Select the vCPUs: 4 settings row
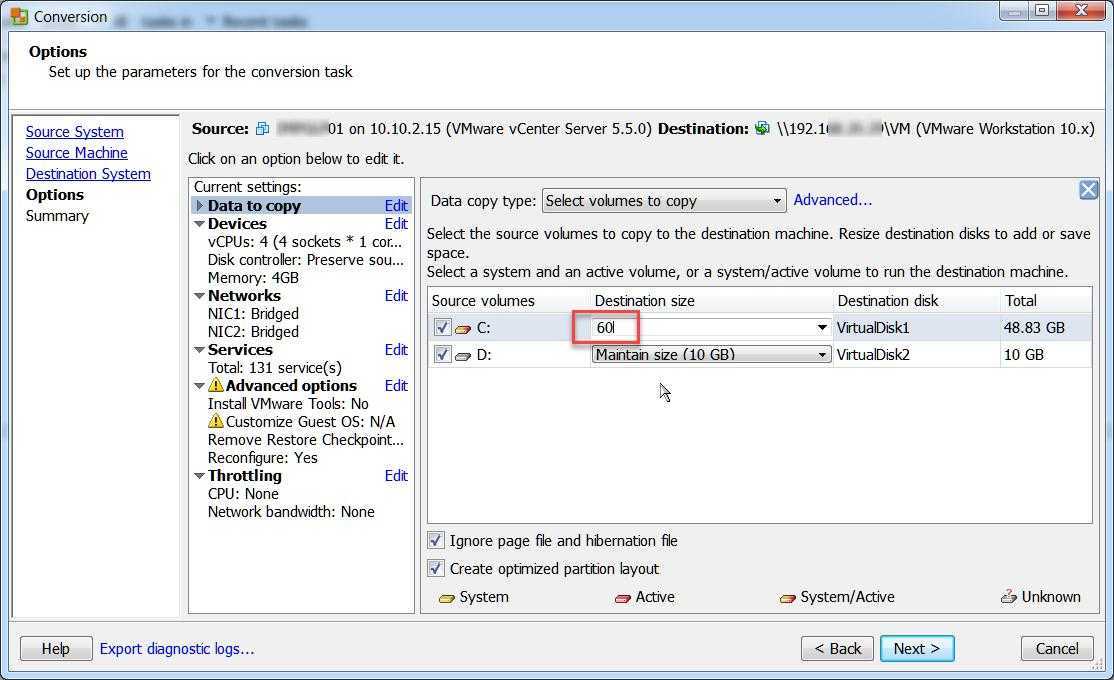 click(x=305, y=242)
